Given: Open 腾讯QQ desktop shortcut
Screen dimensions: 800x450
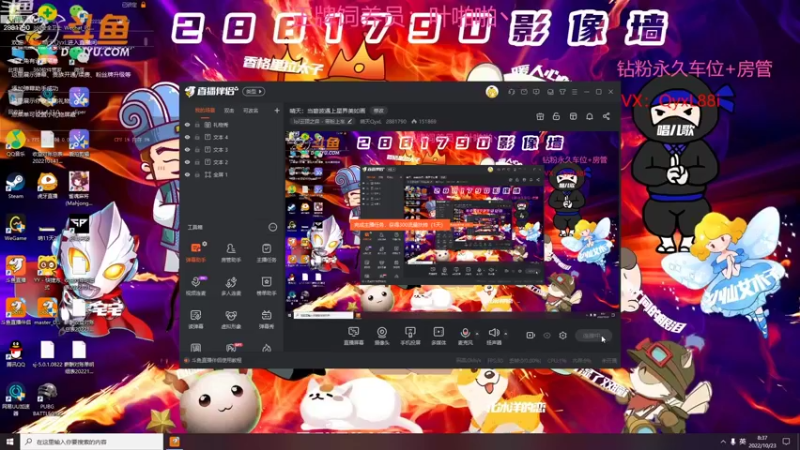Looking at the screenshot, I should coord(15,355).
